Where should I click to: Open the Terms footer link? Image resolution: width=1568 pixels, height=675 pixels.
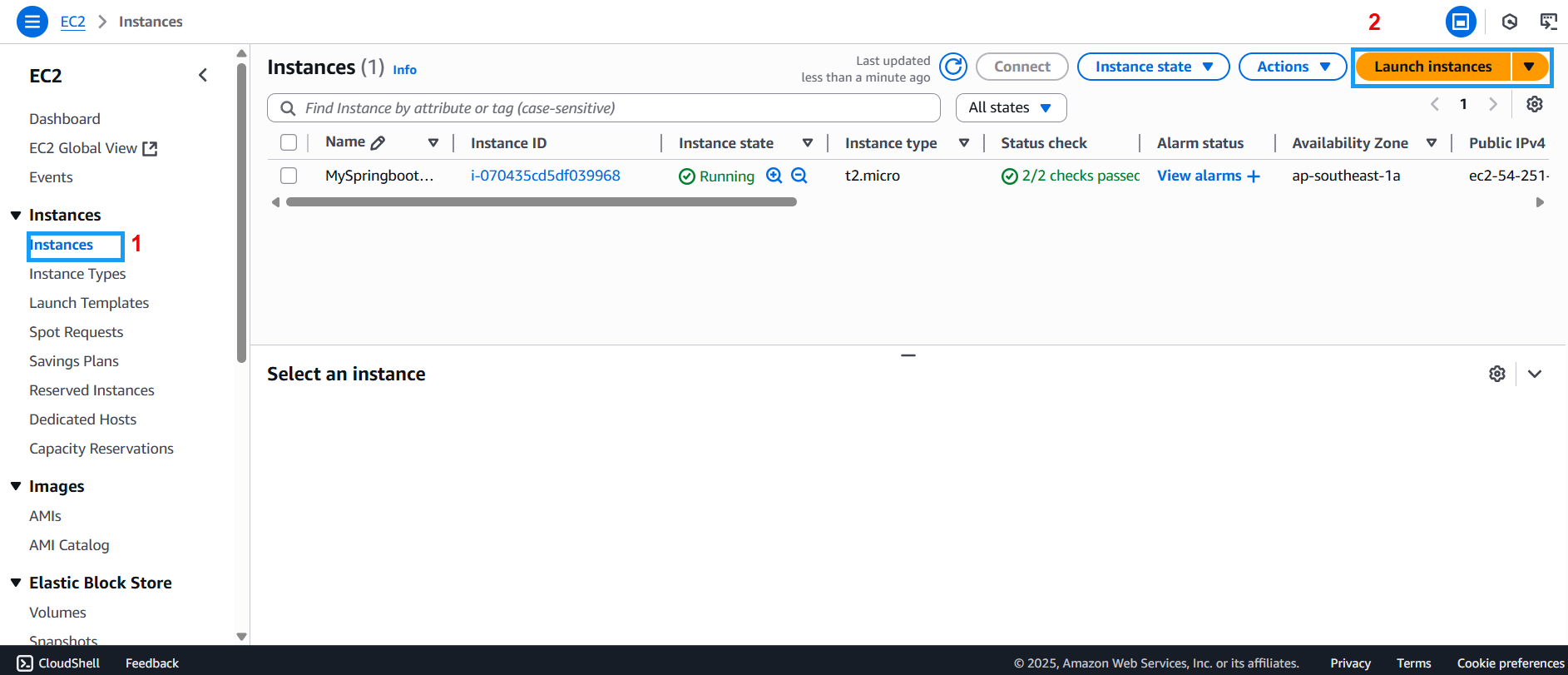[x=1413, y=663]
